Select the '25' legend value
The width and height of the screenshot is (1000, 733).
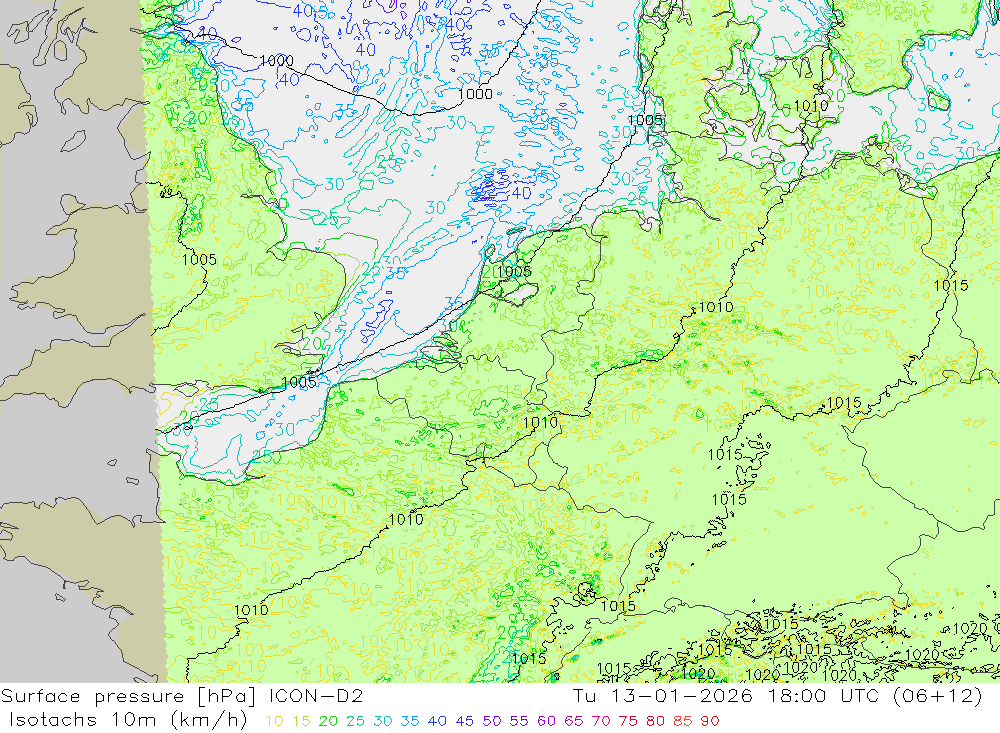click(355, 722)
